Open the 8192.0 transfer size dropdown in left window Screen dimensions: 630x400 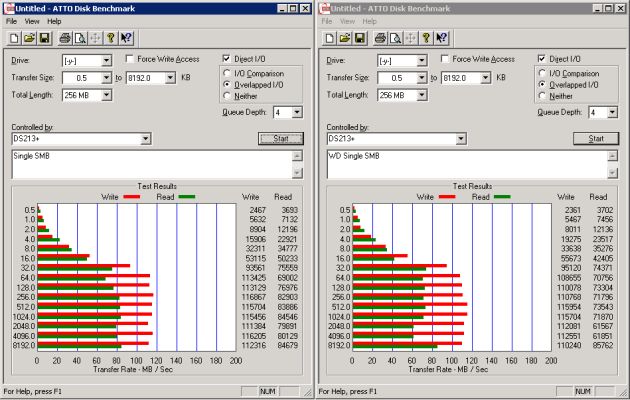[x=170, y=78]
